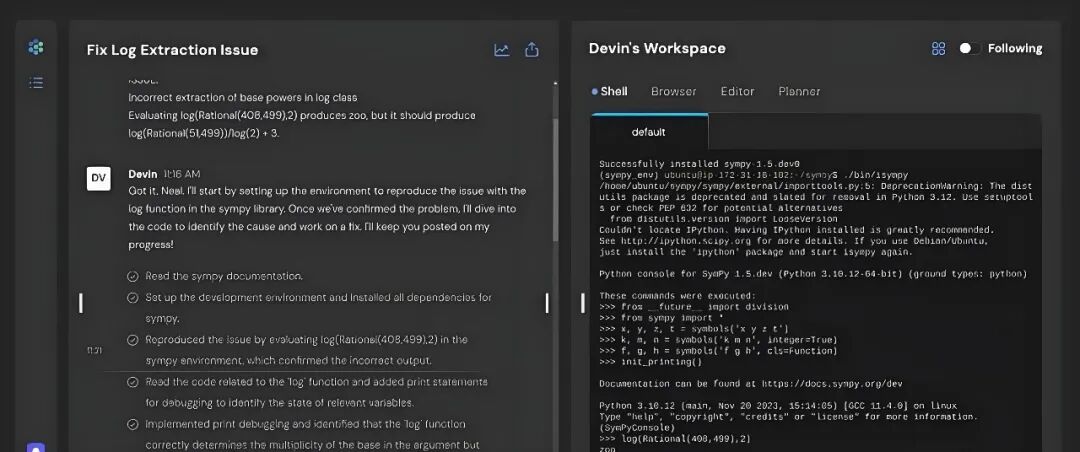Click the 11:16 AM message timestamp
This screenshot has height=452, width=1080.
point(182,174)
